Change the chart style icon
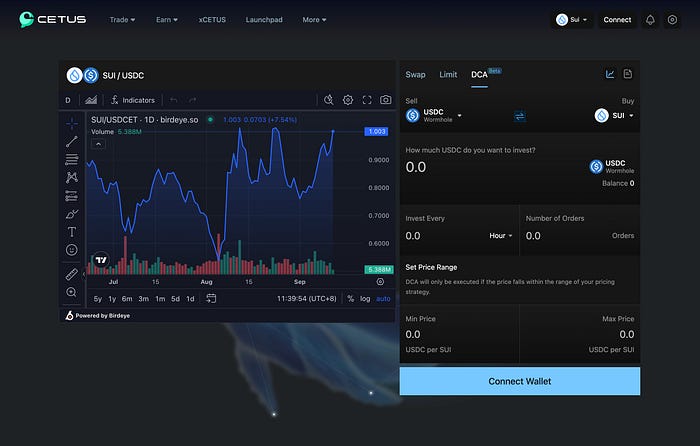Image resolution: width=700 pixels, height=446 pixels. coord(91,100)
